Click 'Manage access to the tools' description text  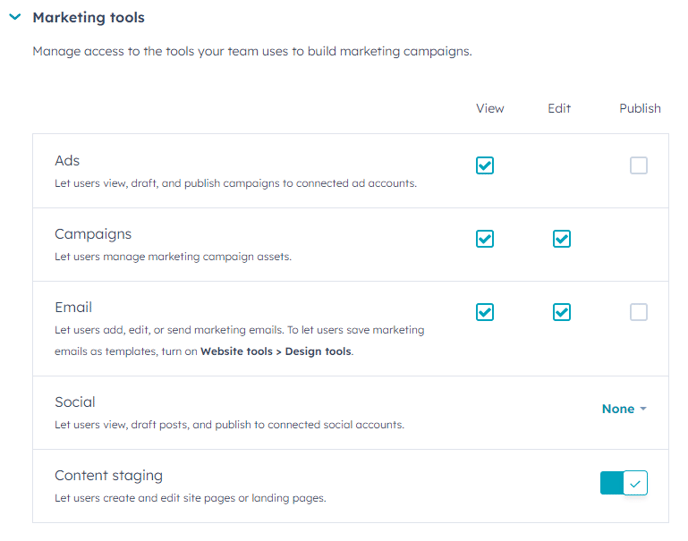tap(252, 51)
